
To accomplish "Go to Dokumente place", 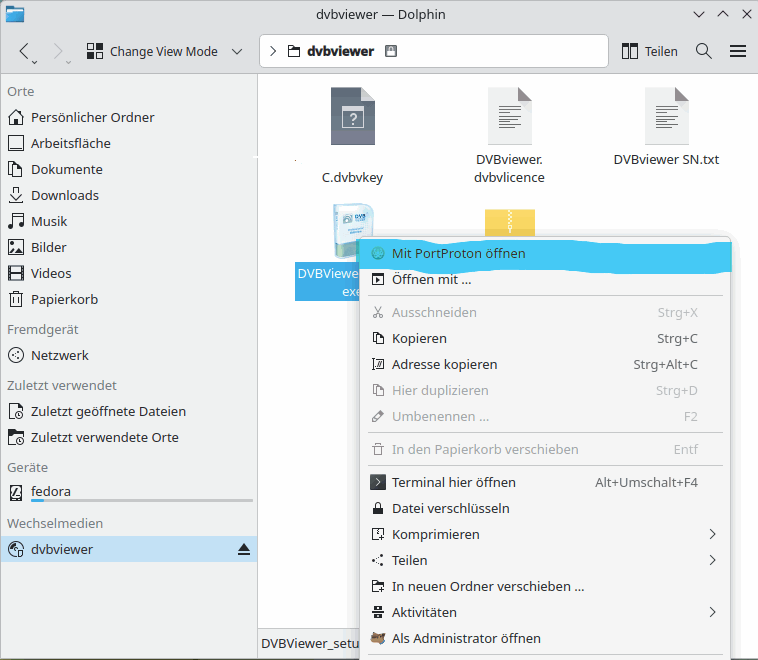I will (129, 169).
